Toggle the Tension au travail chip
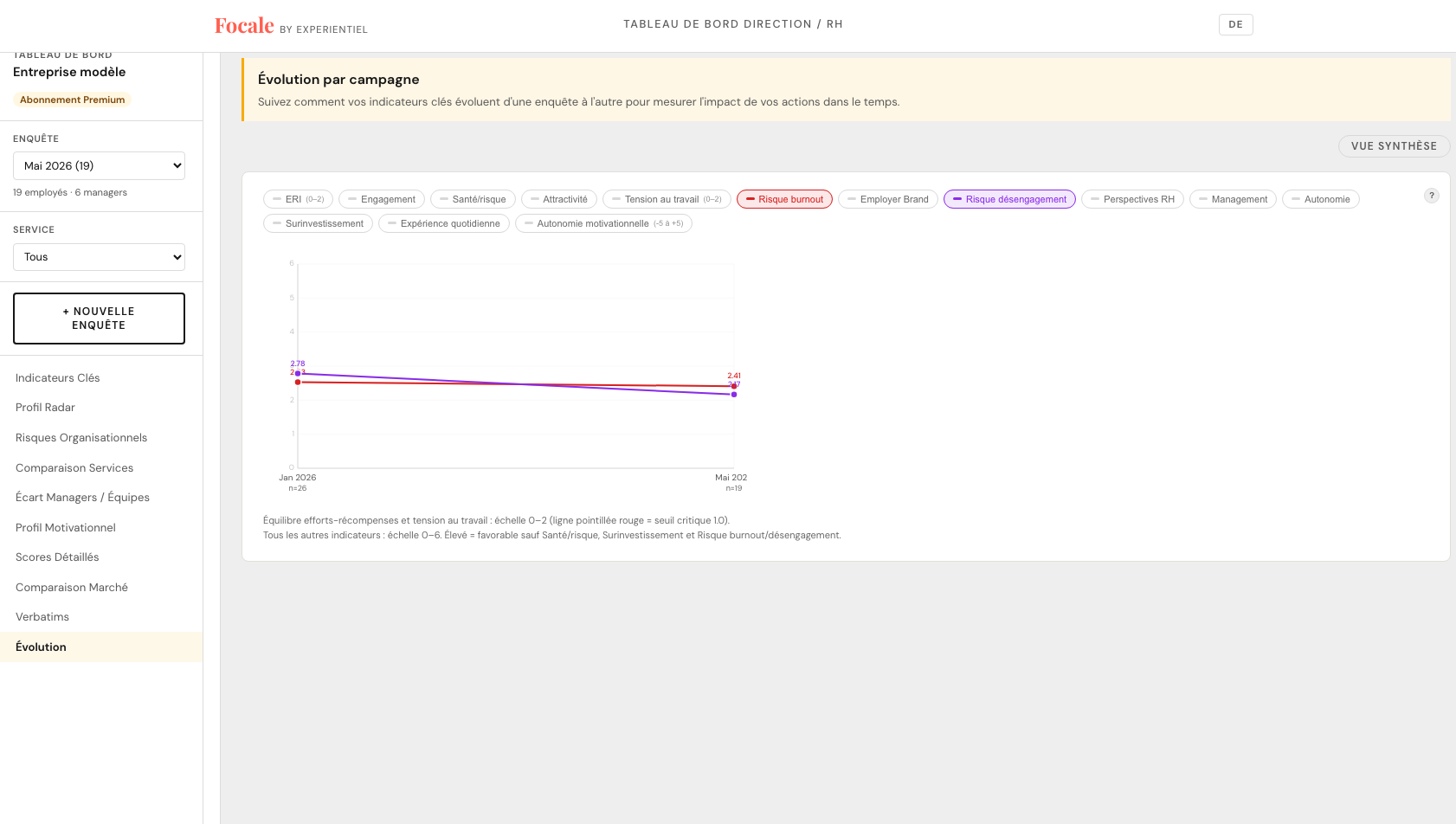 pos(667,199)
